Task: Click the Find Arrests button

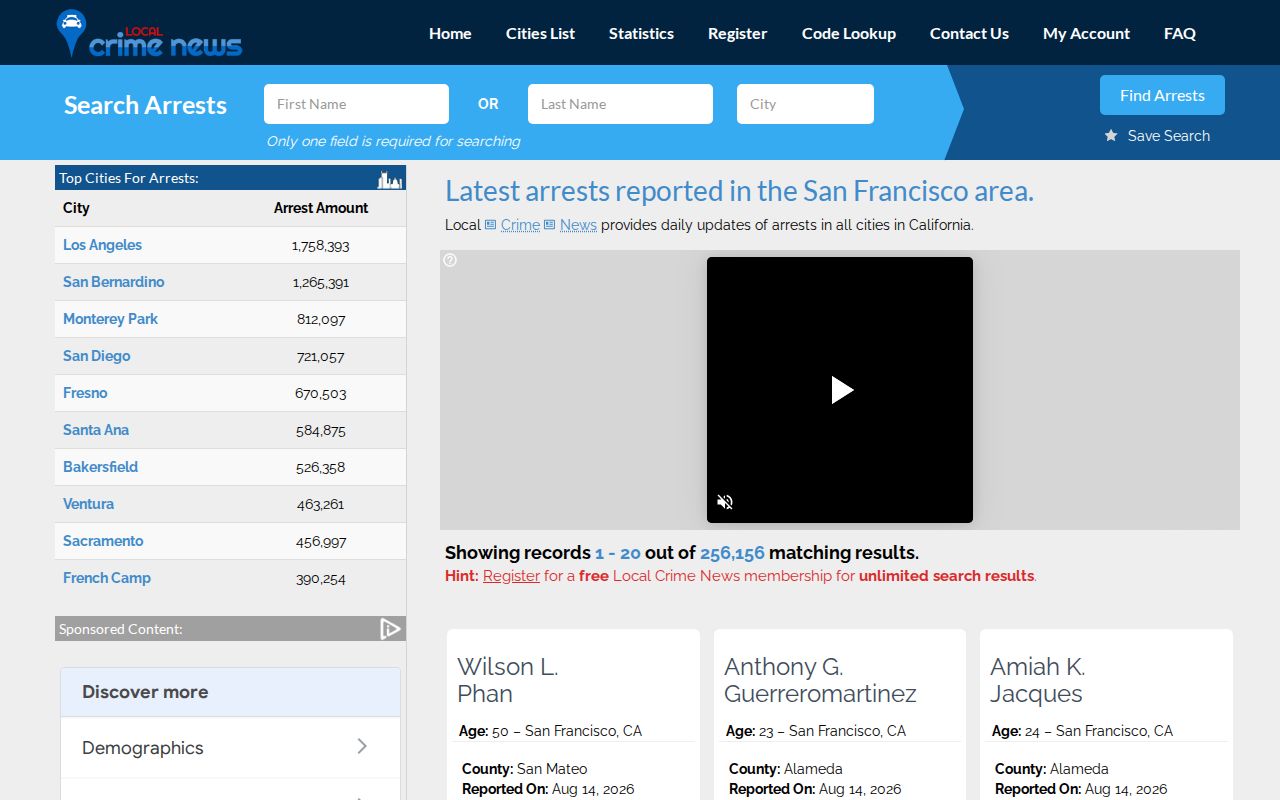Action: pyautogui.click(x=1162, y=95)
